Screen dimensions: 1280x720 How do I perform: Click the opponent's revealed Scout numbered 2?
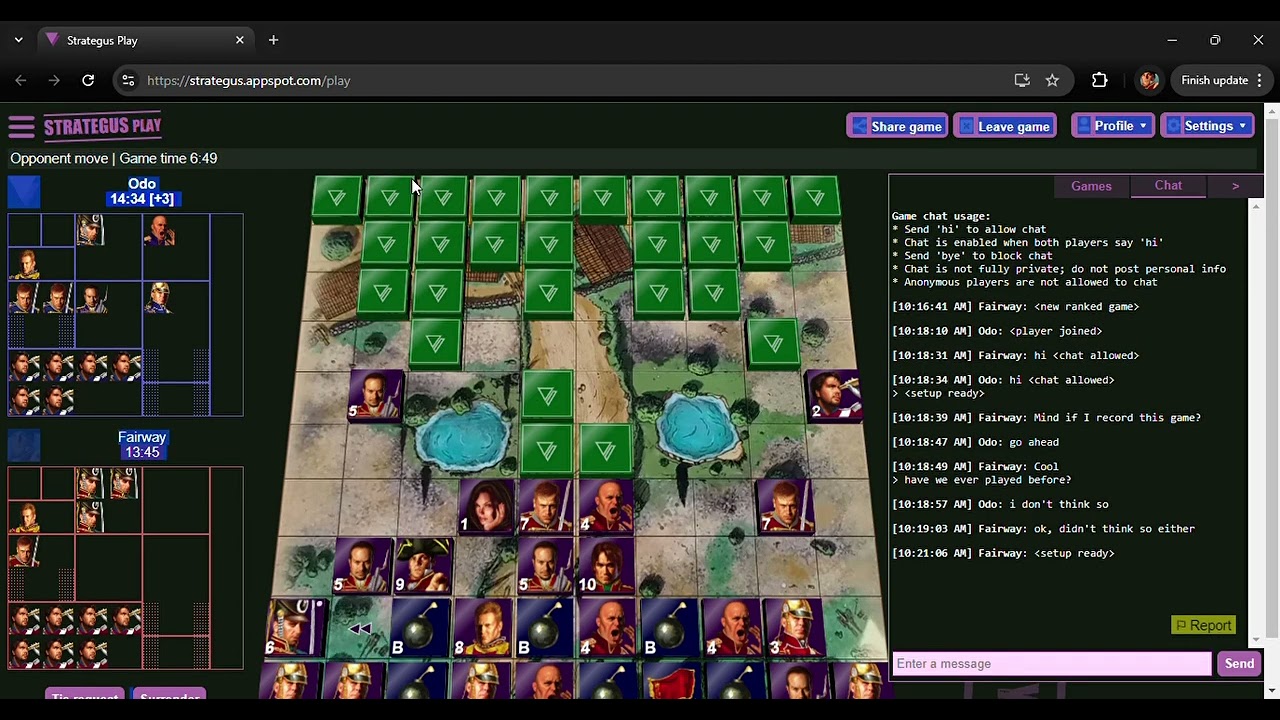pyautogui.click(x=834, y=395)
